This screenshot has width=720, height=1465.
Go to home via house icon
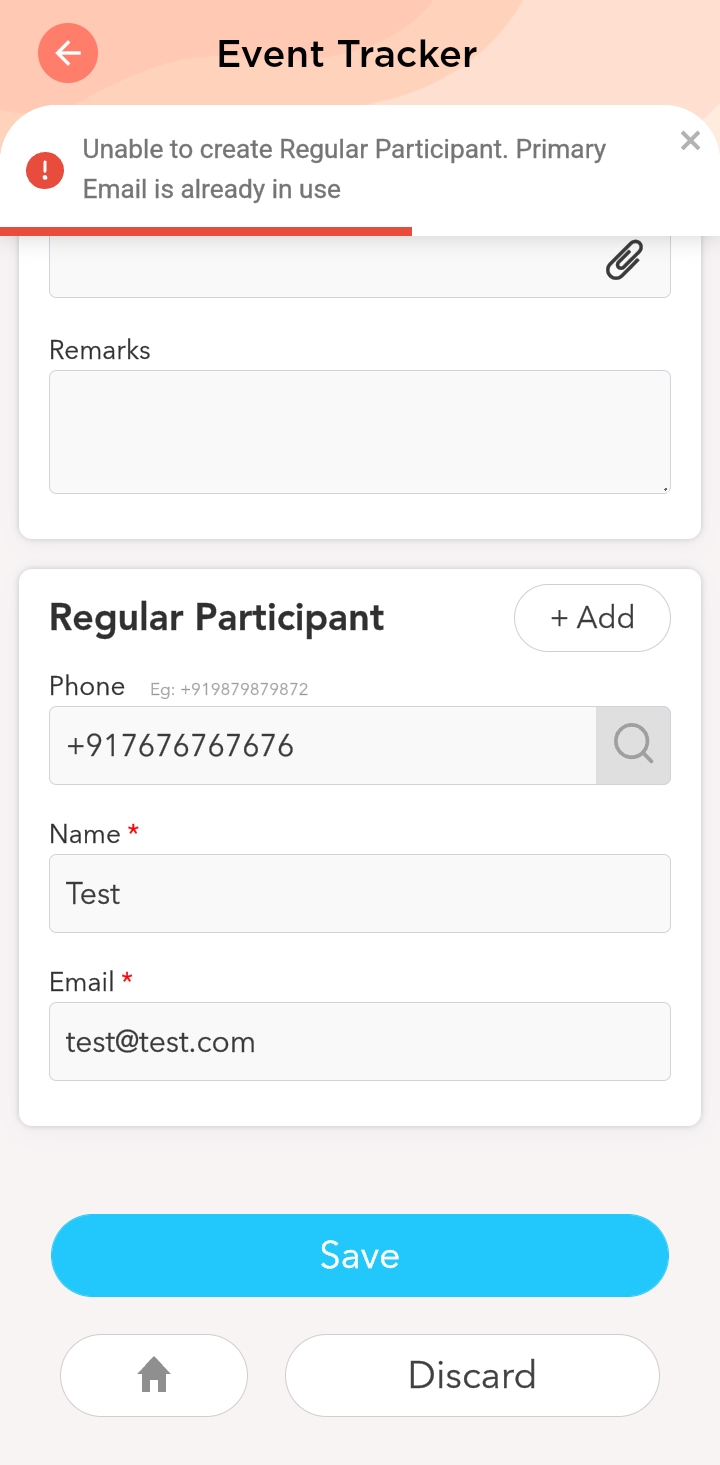(154, 1375)
